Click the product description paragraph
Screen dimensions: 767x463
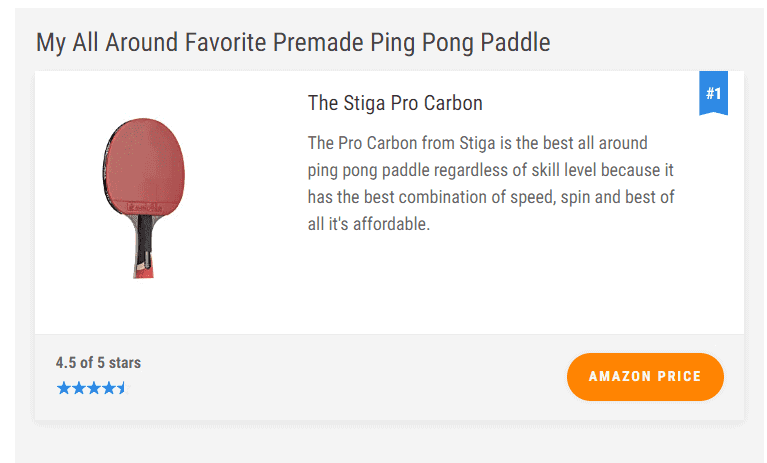click(491, 183)
